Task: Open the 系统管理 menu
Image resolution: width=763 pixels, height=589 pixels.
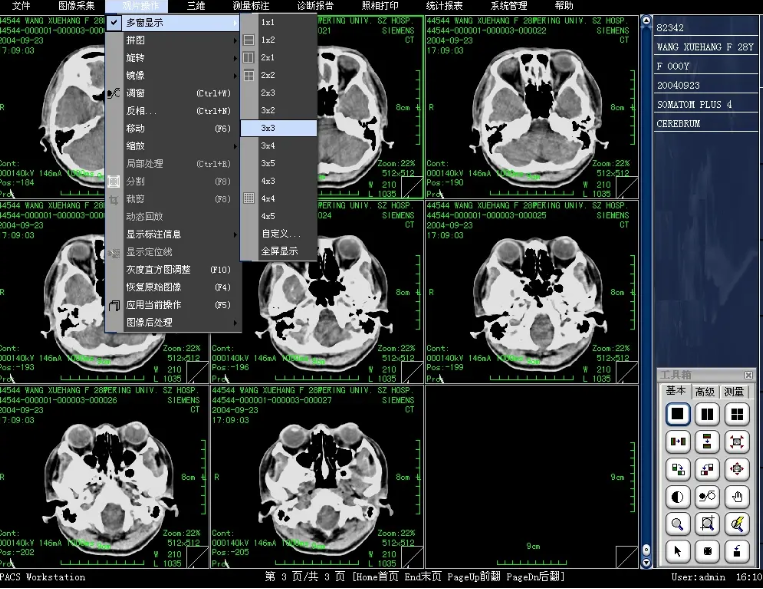Action: coord(509,6)
